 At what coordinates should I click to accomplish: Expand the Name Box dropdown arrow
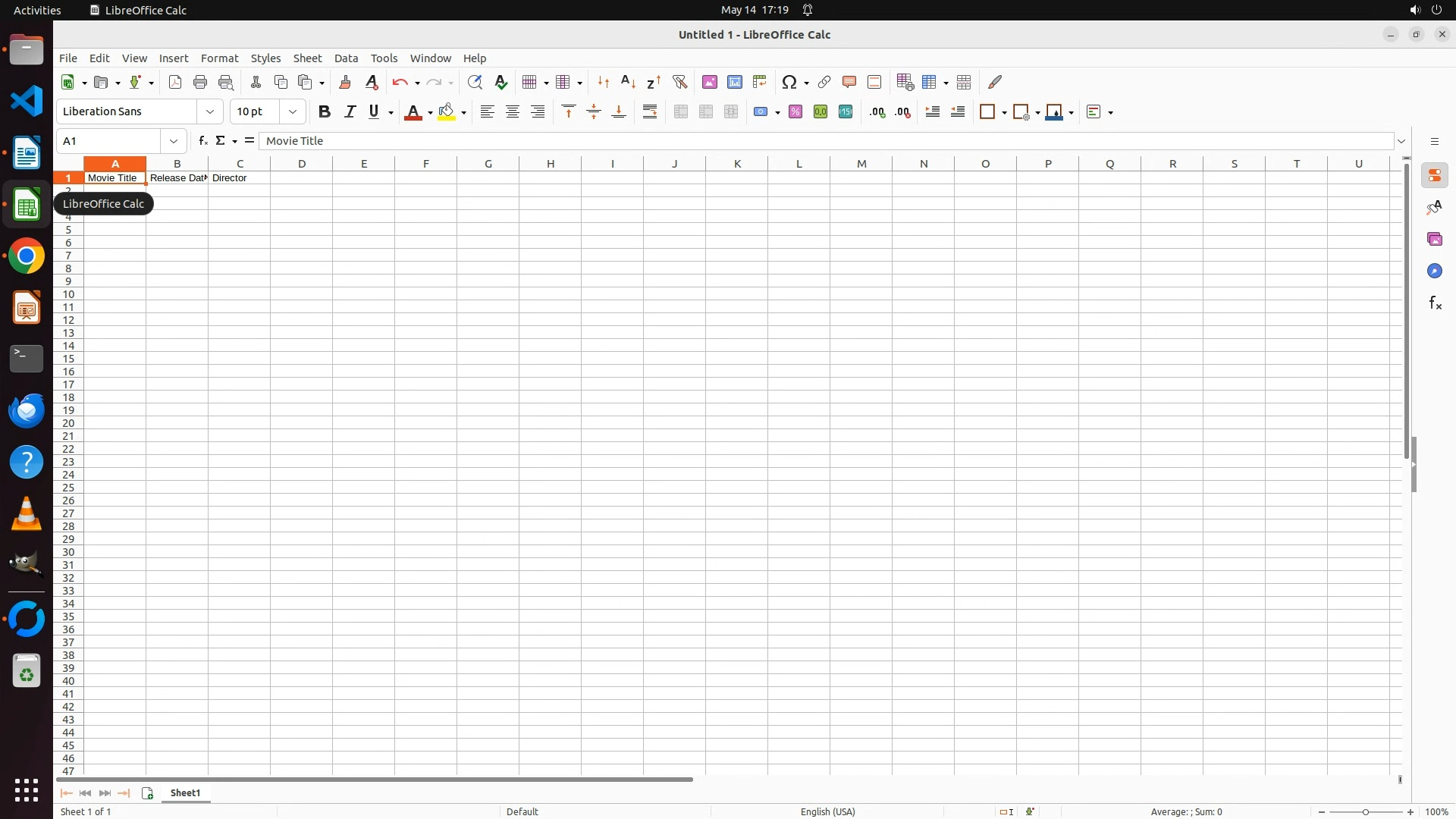[x=174, y=141]
